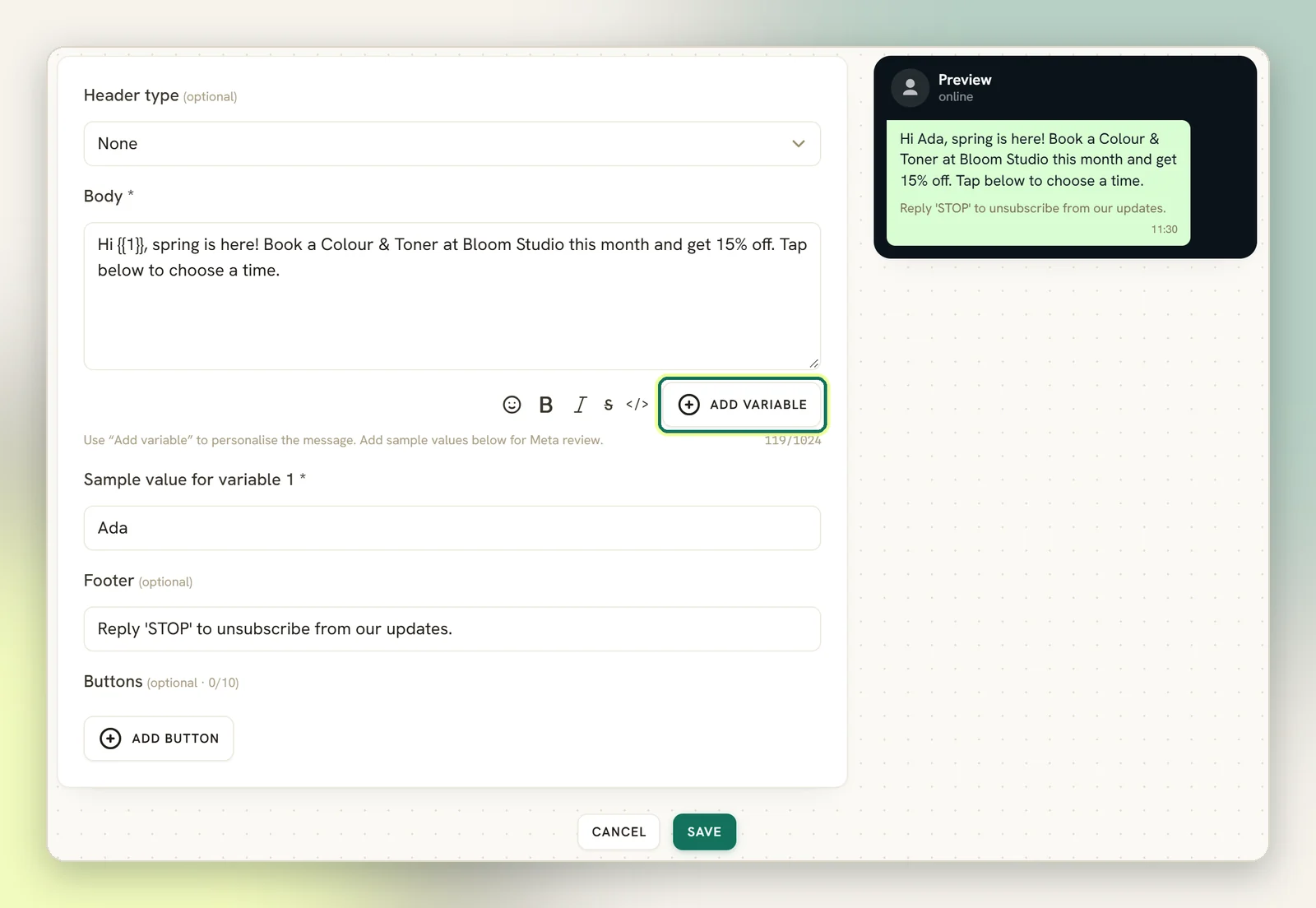
Task: Click the 'Header type' label
Action: coord(131,95)
